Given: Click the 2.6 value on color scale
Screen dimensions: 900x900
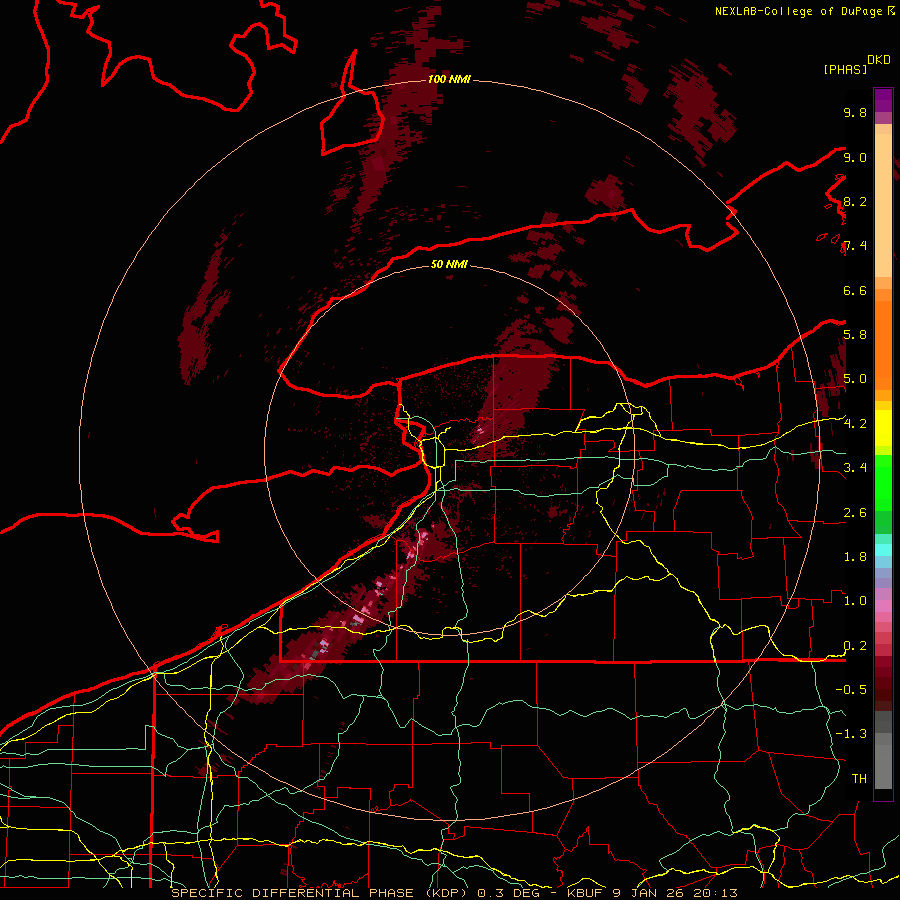Looking at the screenshot, I should click(855, 513).
